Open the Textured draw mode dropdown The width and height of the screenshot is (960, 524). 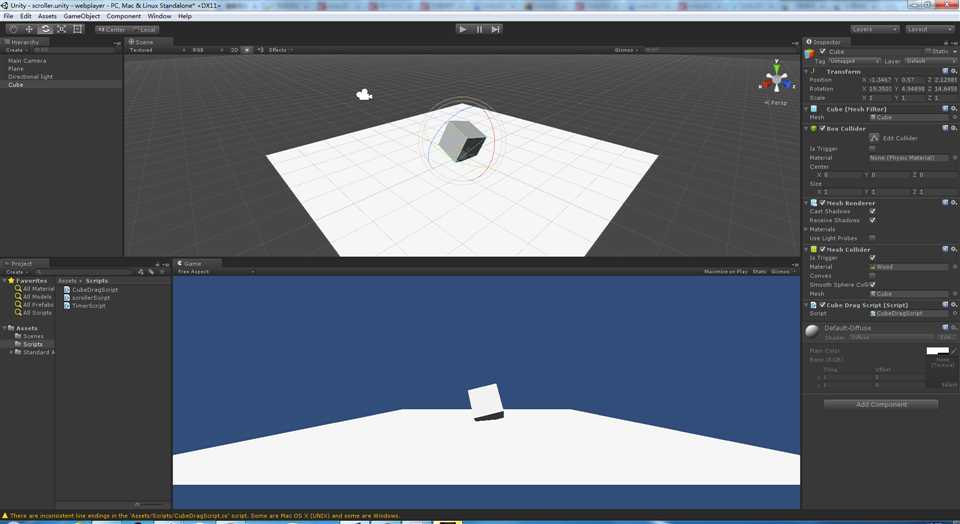point(157,50)
